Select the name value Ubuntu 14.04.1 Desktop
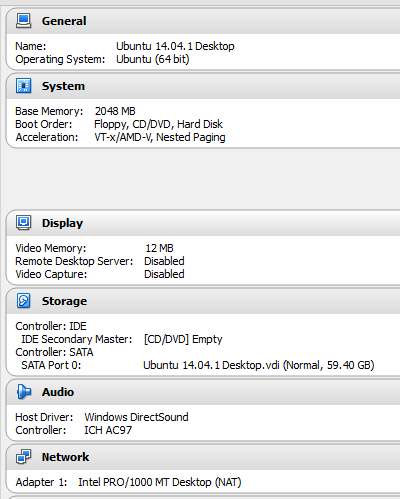The image size is (400, 499). pyautogui.click(x=175, y=46)
